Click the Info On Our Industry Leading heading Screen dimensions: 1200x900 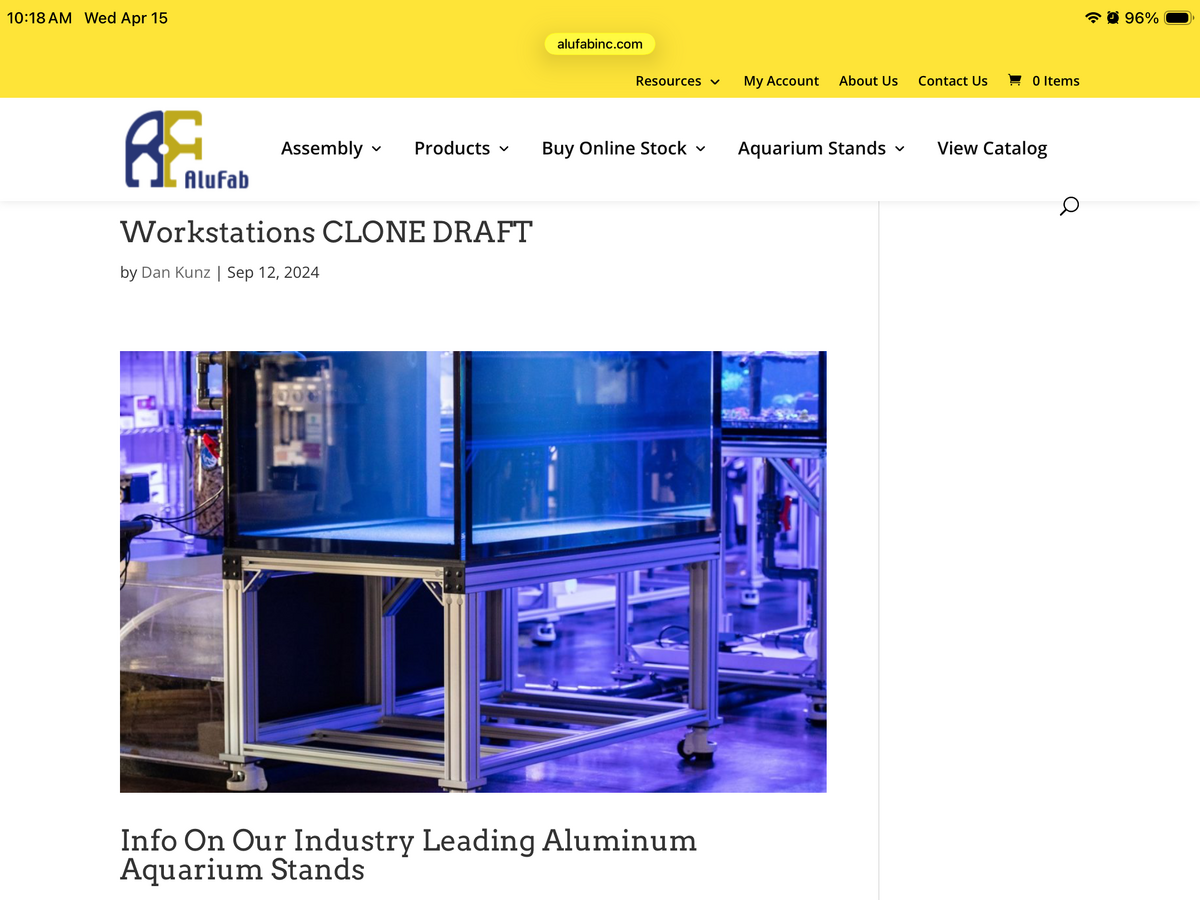coord(408,854)
